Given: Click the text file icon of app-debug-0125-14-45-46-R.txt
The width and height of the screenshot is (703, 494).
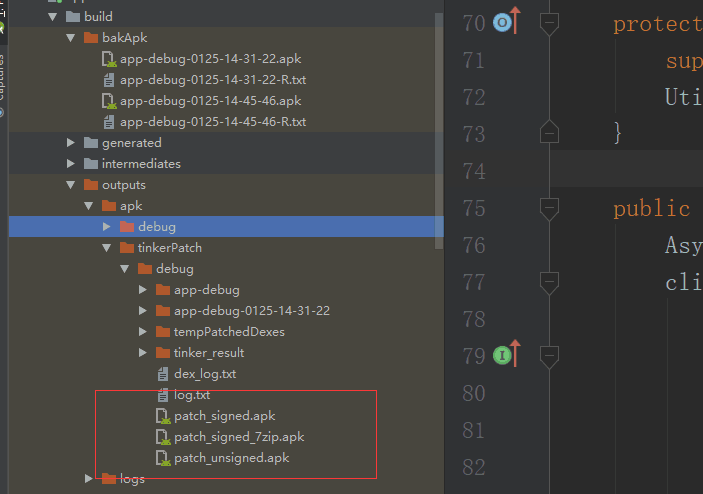Looking at the screenshot, I should (108, 122).
